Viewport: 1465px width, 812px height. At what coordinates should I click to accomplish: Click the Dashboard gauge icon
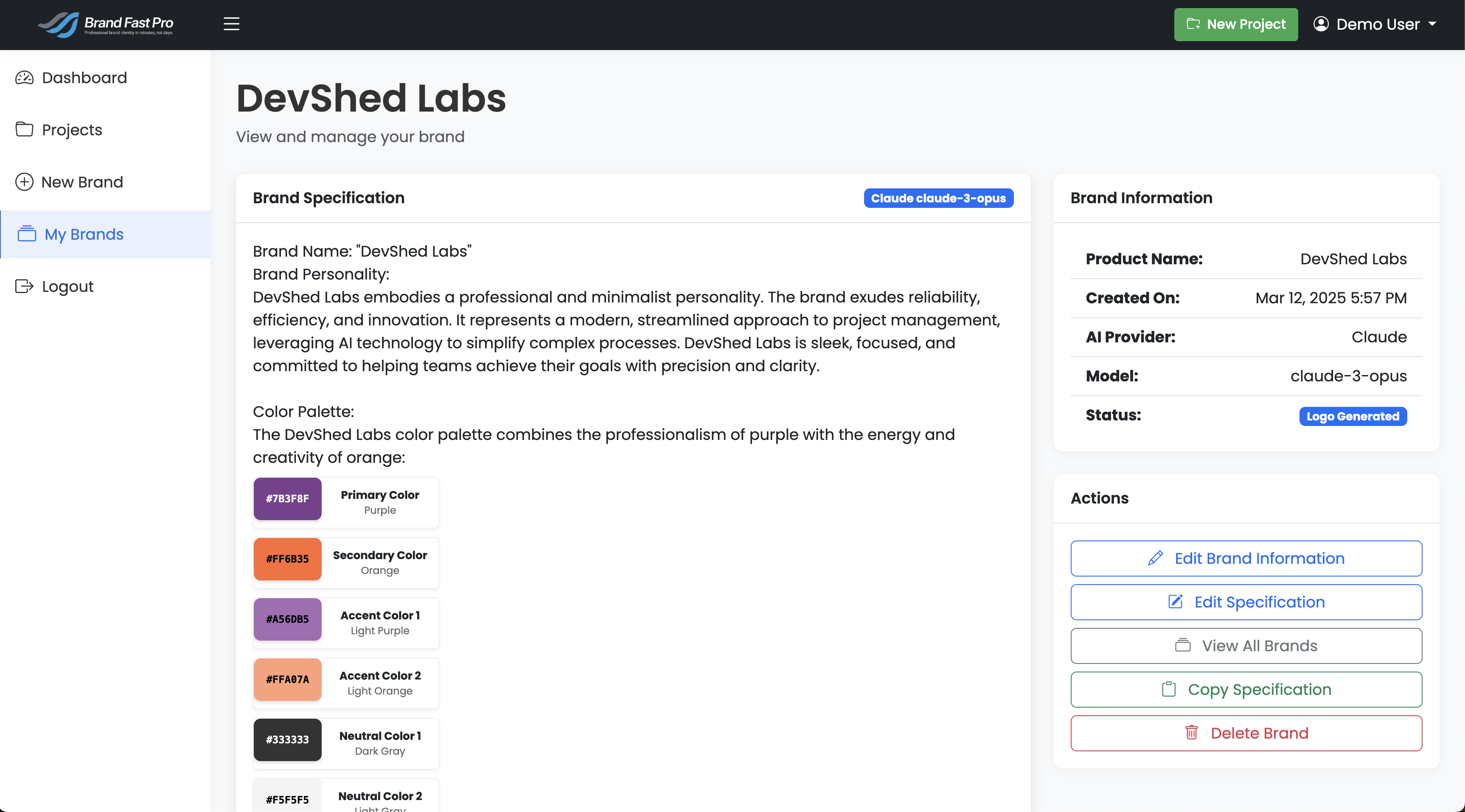pyautogui.click(x=25, y=77)
